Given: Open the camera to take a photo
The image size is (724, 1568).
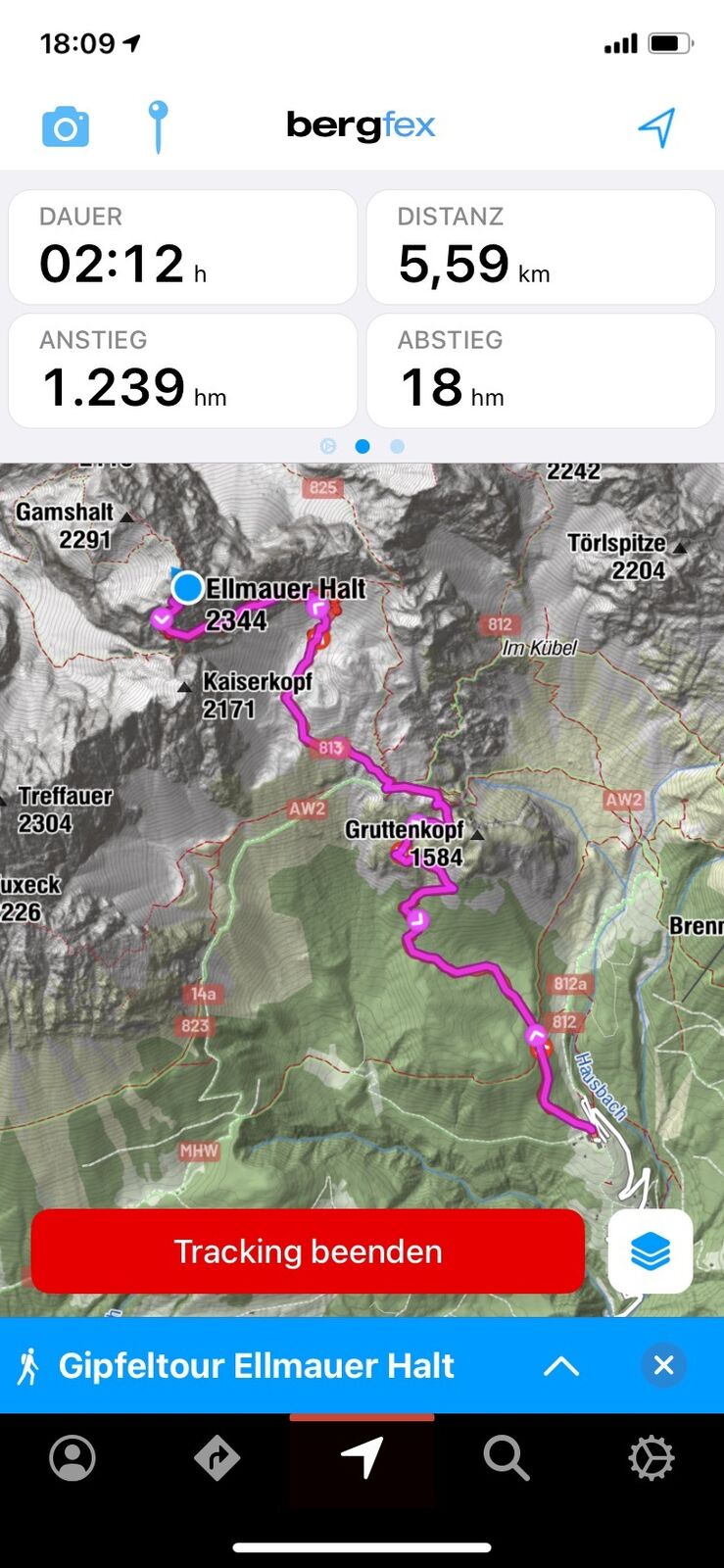Looking at the screenshot, I should pos(66,126).
